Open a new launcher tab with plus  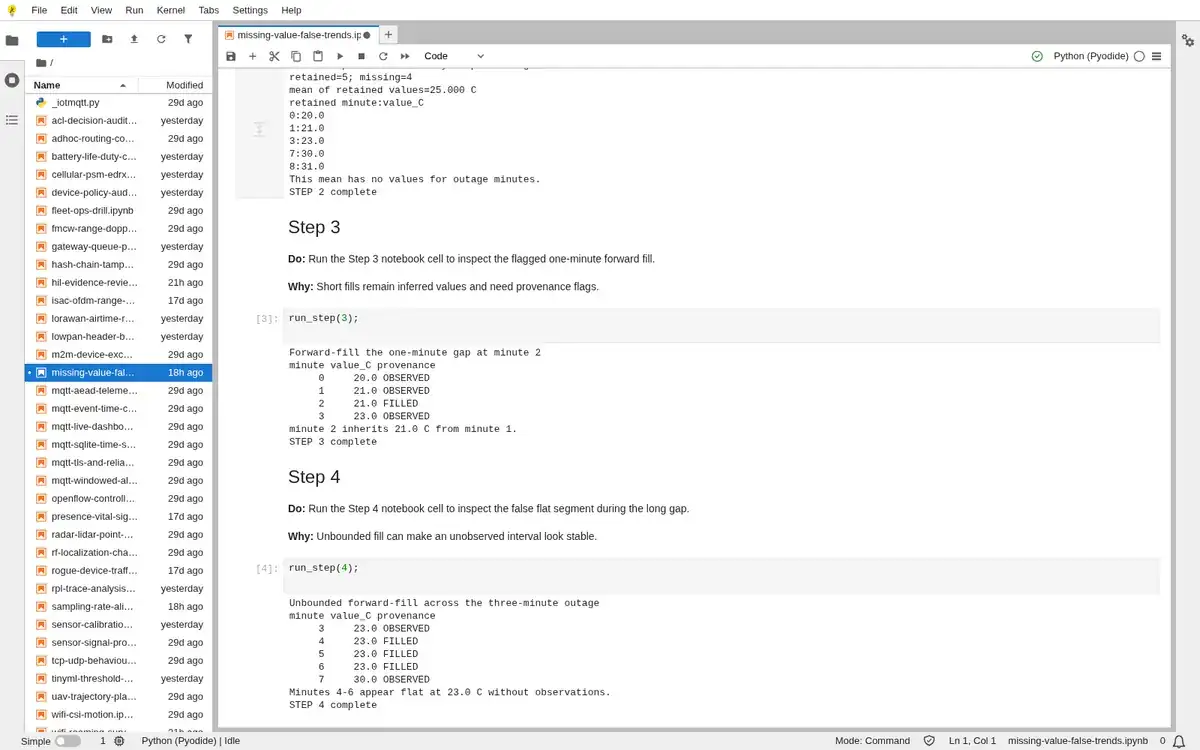[x=388, y=34]
